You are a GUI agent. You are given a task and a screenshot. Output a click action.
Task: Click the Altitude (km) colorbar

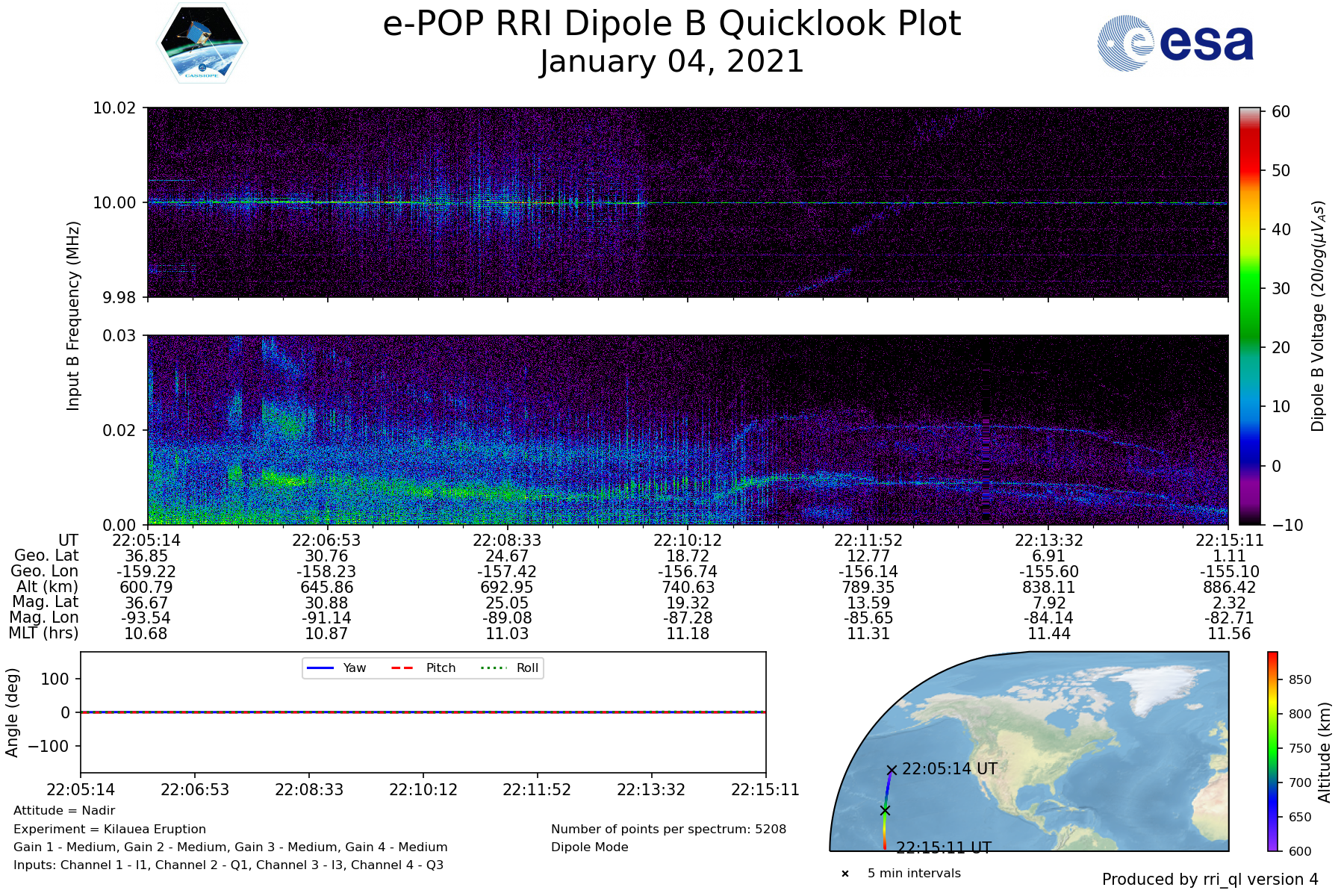[1272, 751]
